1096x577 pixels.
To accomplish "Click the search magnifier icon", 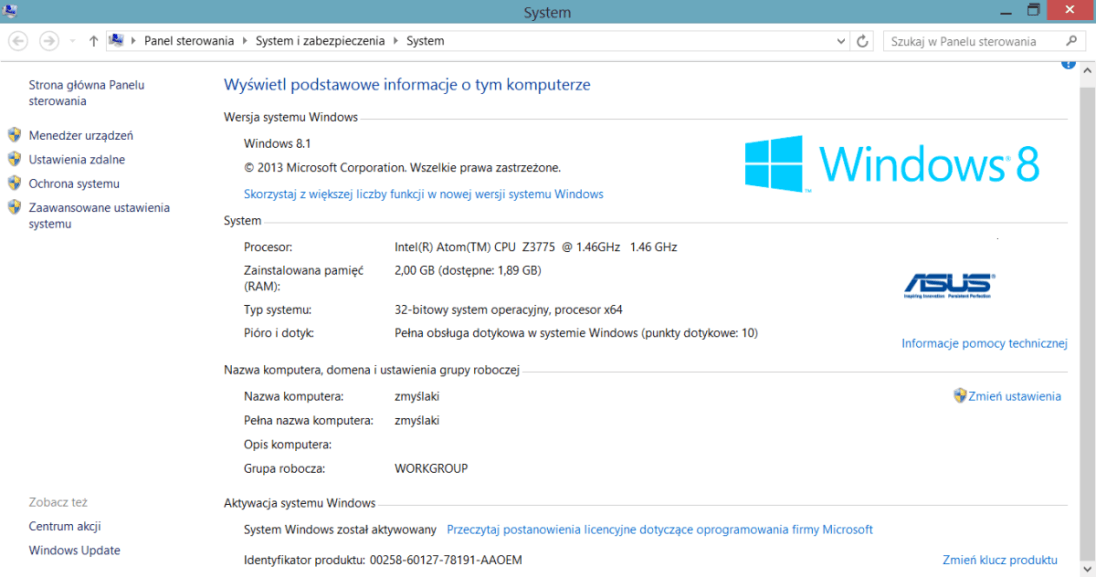I will (1072, 41).
